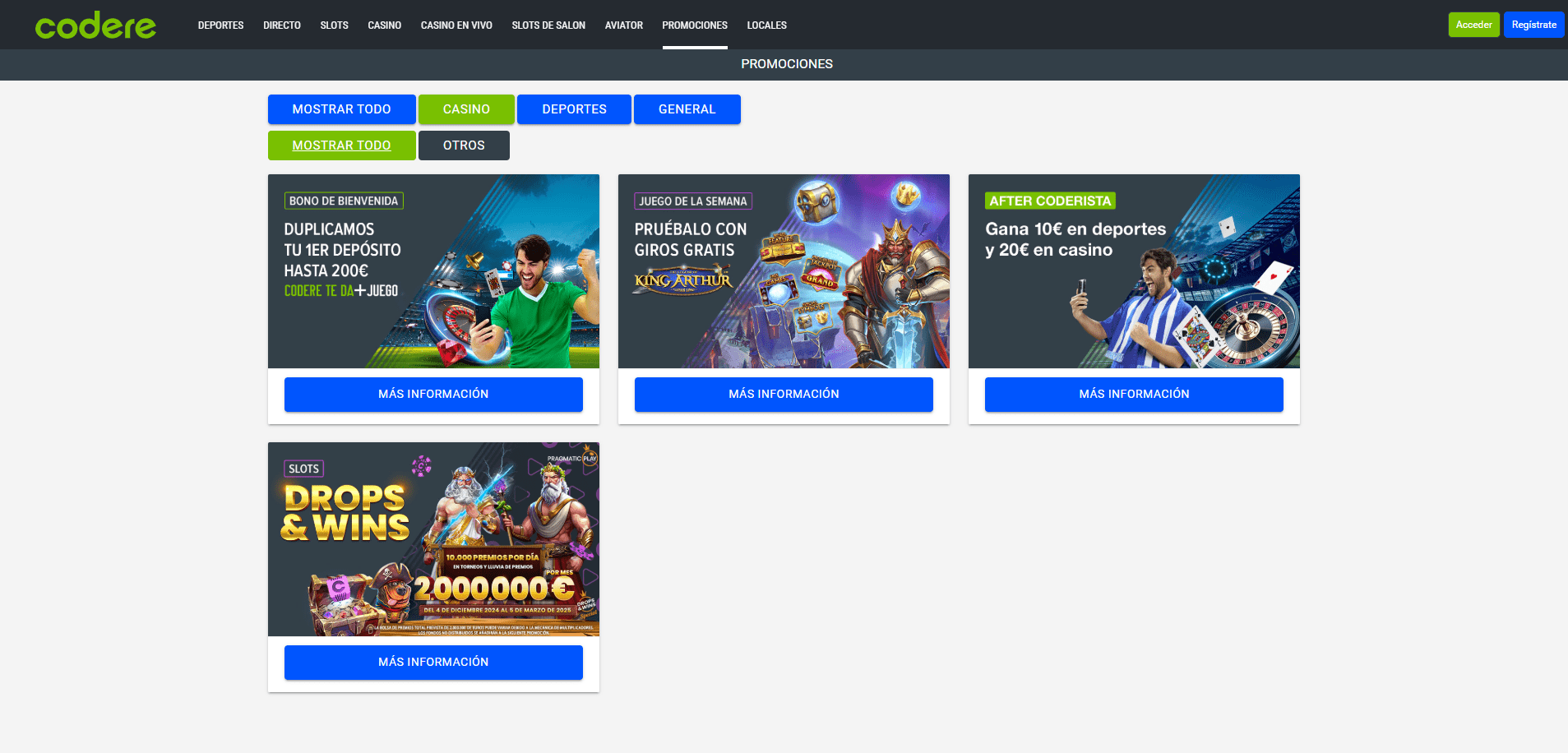The image size is (1568, 753).
Task: Open the DEPORTES nav menu item
Action: click(220, 25)
